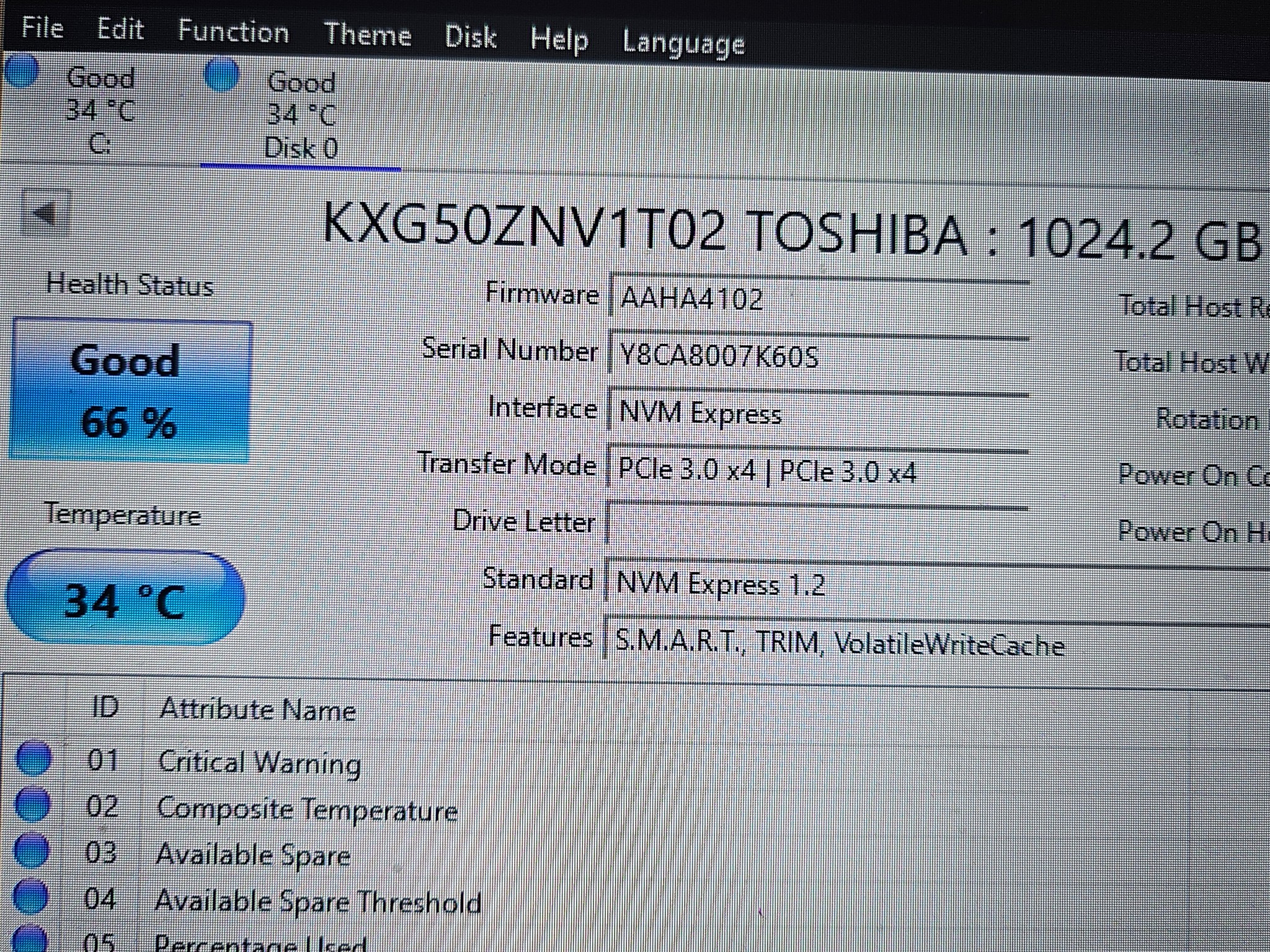Viewport: 1270px width, 952px height.
Task: Click the Standard field NVM Express 1.2
Action: click(936, 584)
